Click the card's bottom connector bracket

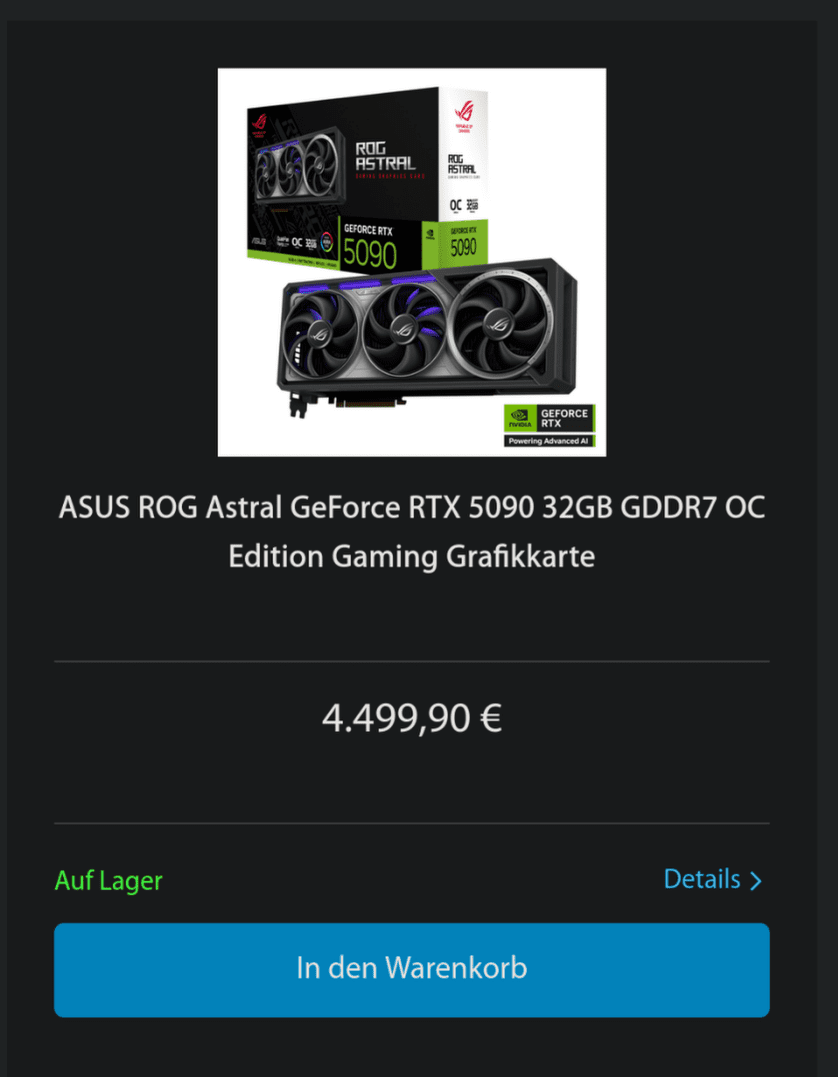tap(297, 407)
